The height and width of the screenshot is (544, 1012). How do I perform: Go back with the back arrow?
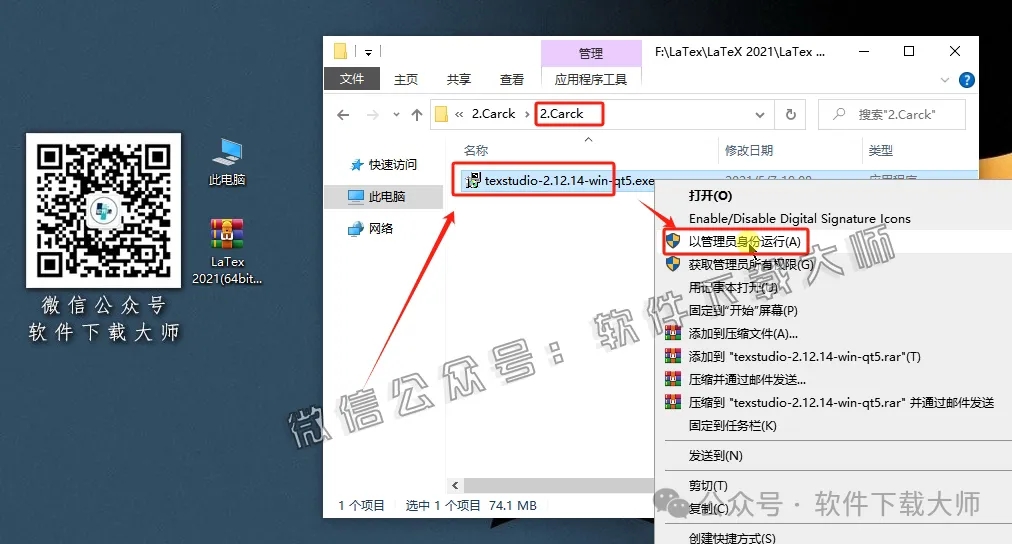tap(343, 115)
